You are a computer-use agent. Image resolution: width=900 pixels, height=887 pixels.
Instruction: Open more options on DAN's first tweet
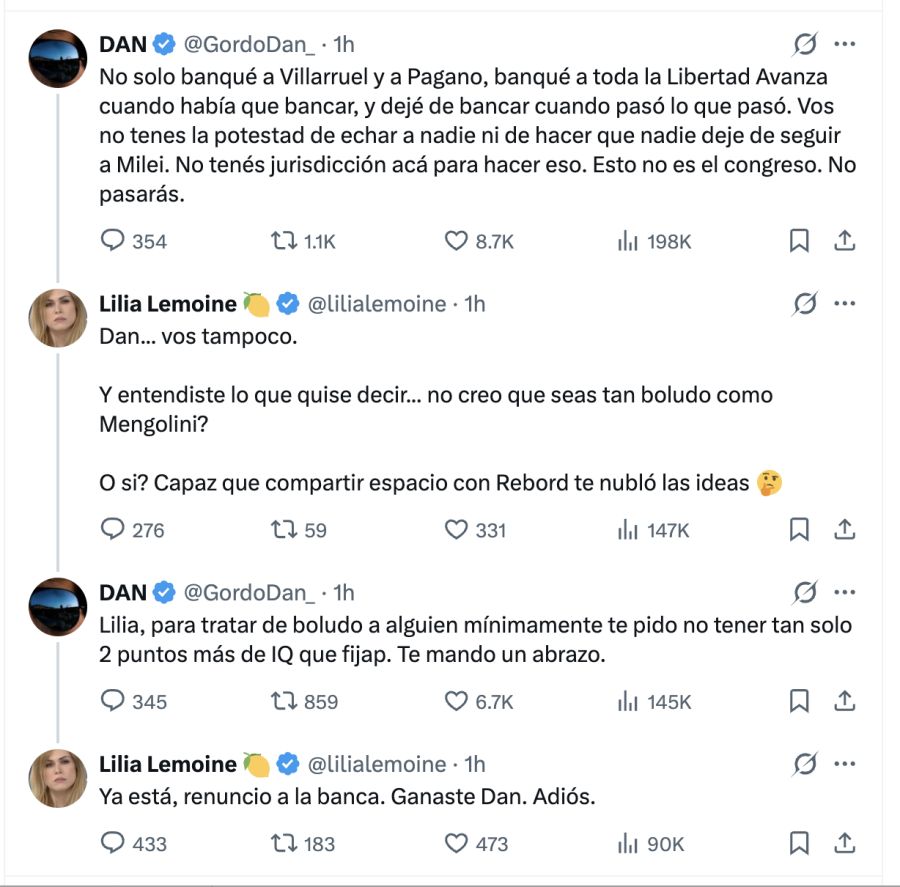(x=844, y=44)
